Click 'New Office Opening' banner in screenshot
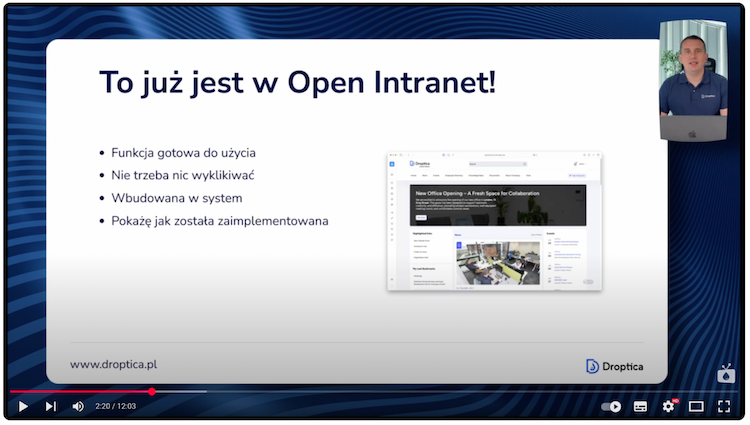The width and height of the screenshot is (750, 425). coord(497,205)
